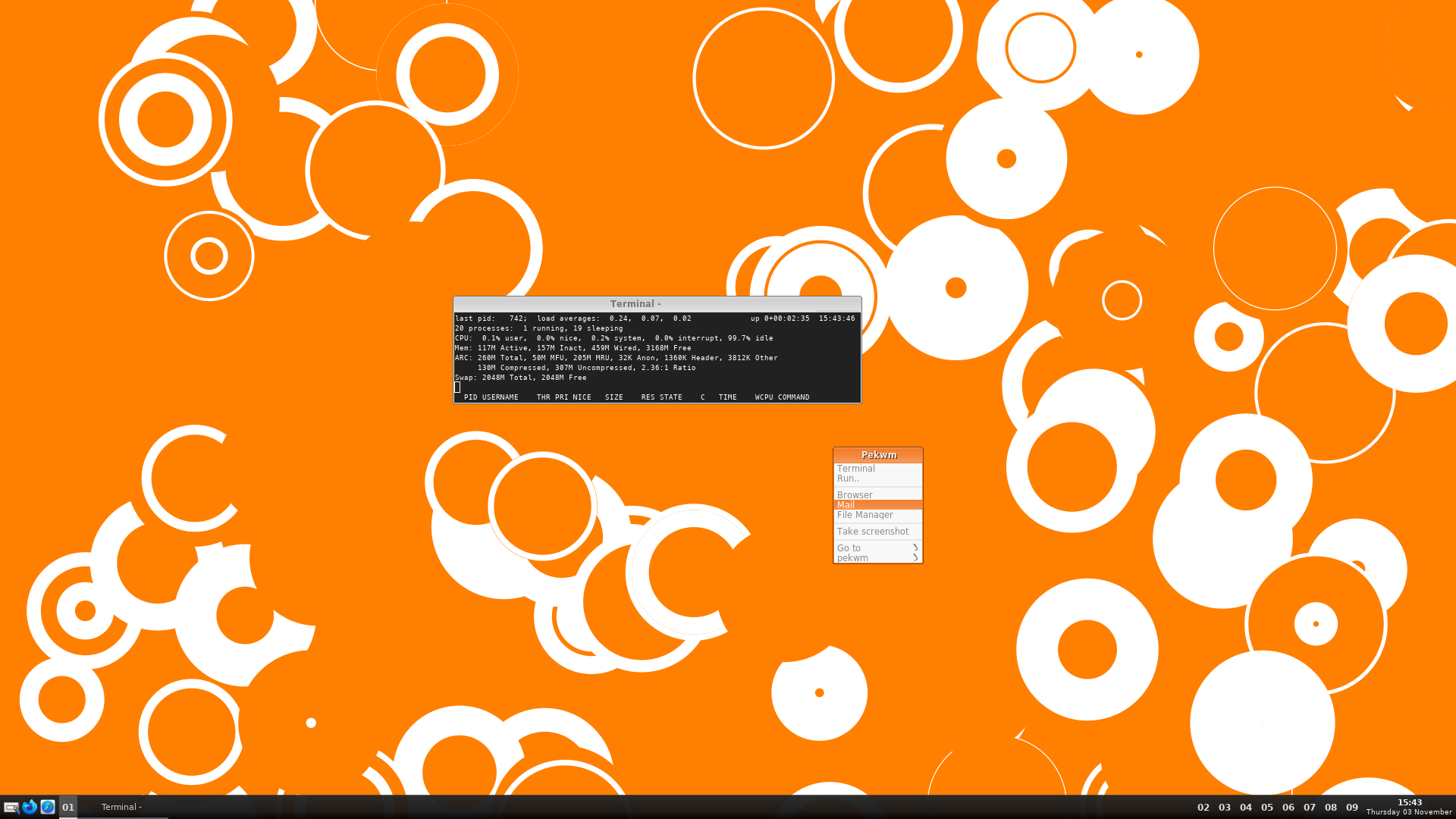Switch to workspace 03
Image resolution: width=1456 pixels, height=819 pixels.
point(1225,808)
